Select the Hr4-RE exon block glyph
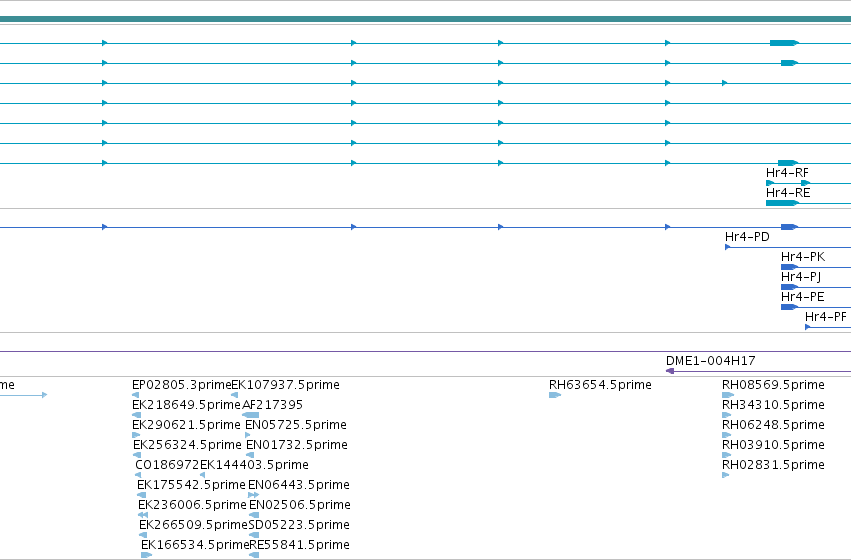851x560 pixels. click(782, 203)
